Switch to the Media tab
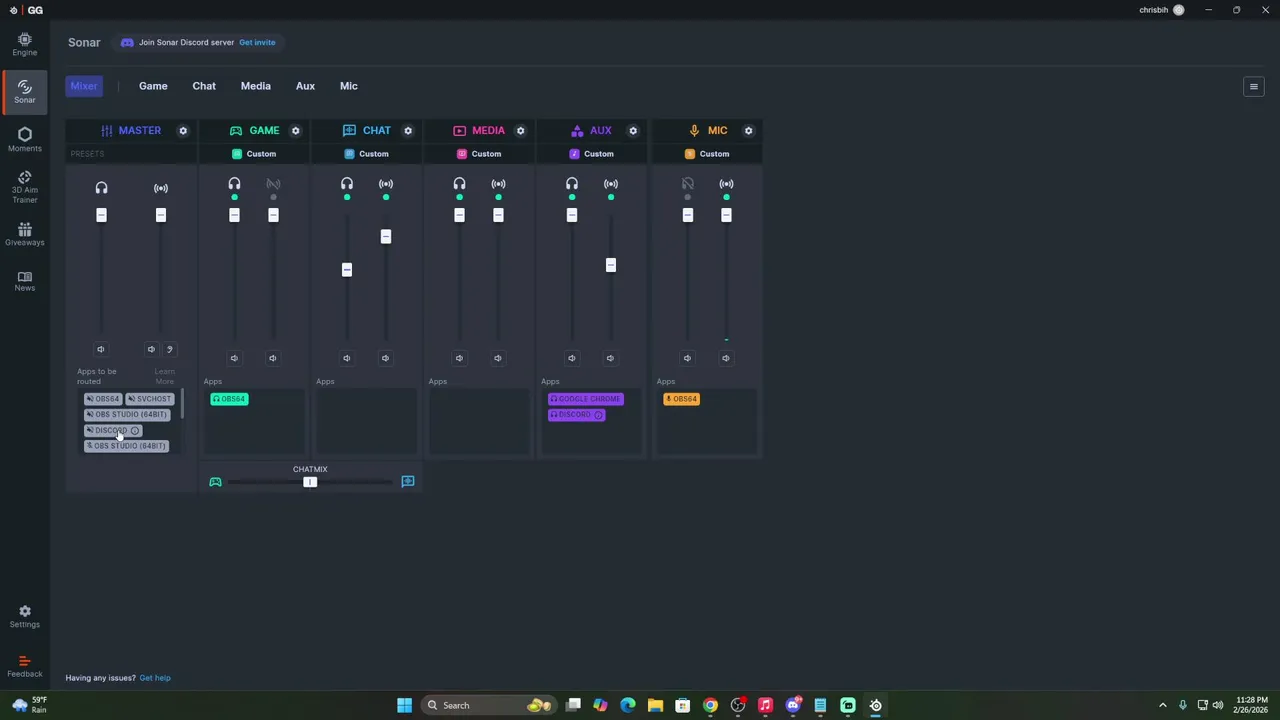Viewport: 1280px width, 720px height. (255, 86)
